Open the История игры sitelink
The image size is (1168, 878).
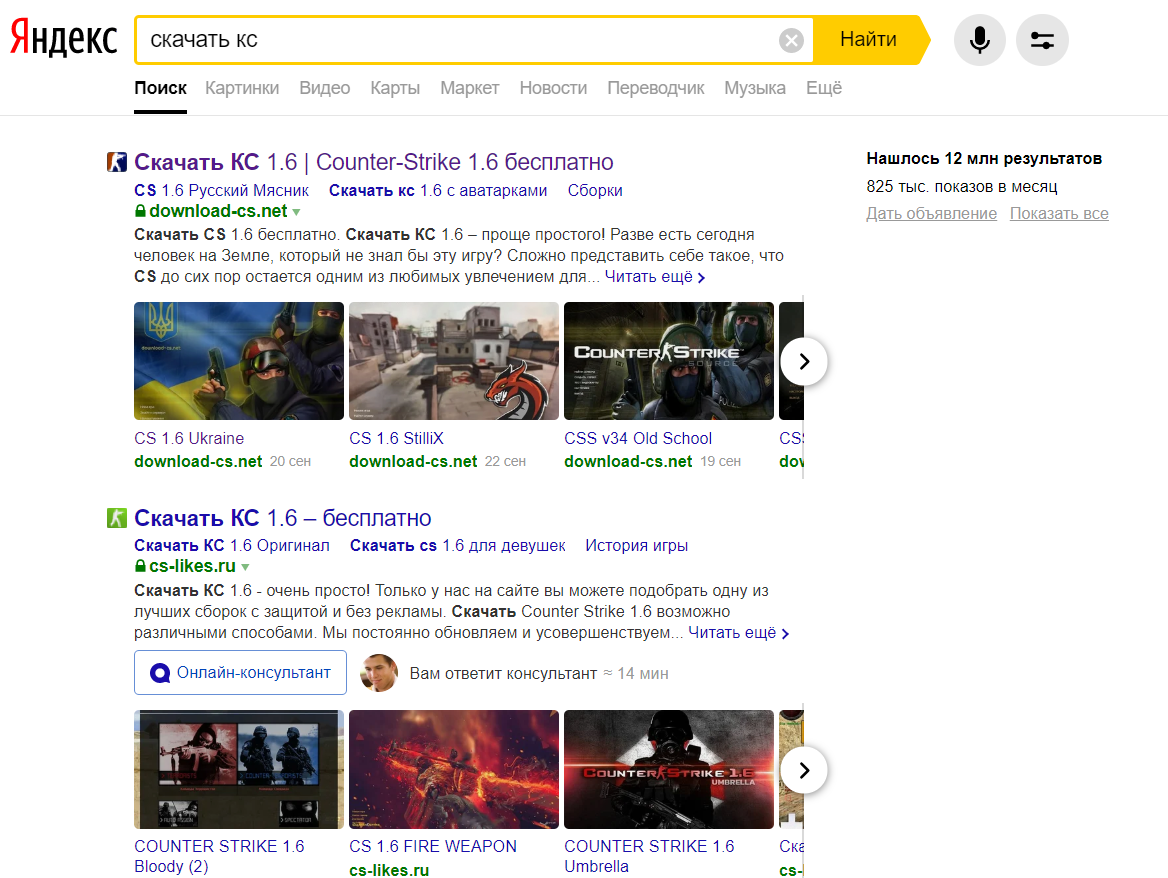637,546
